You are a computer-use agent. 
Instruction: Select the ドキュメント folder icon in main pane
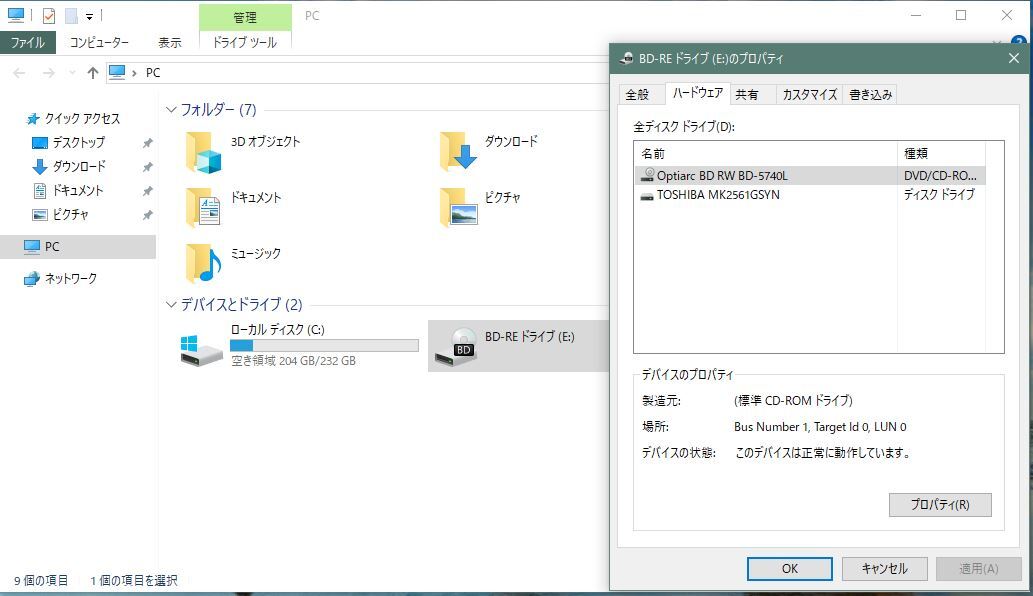[x=203, y=207]
